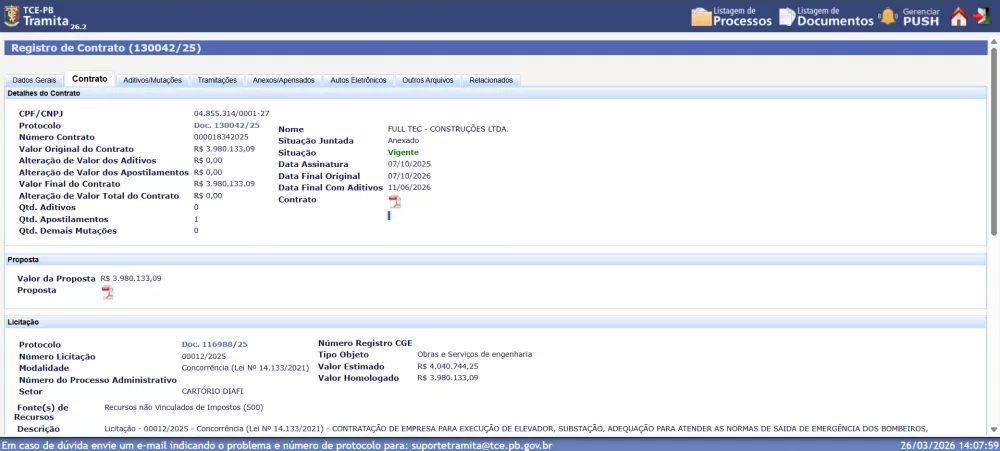Click the Licitação section header

(23, 322)
